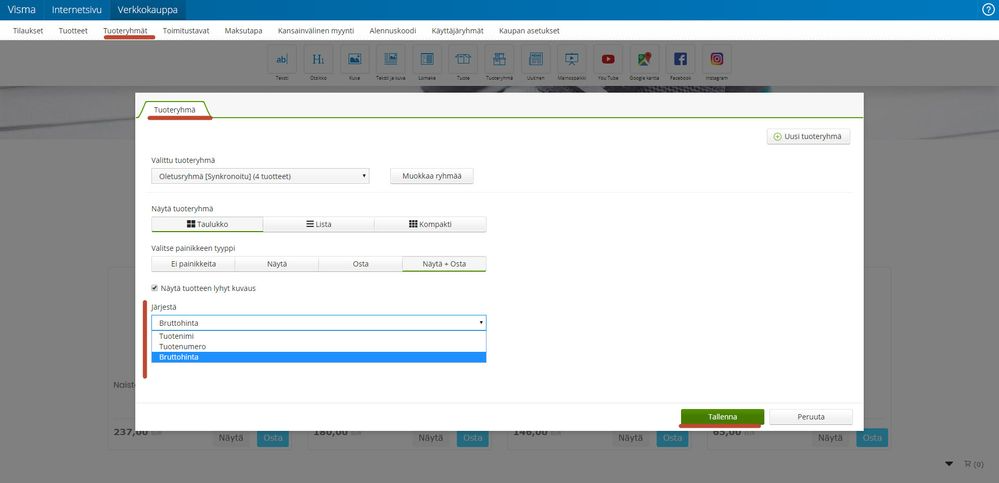
Task: Select the Google kartta map icon
Action: tap(645, 59)
